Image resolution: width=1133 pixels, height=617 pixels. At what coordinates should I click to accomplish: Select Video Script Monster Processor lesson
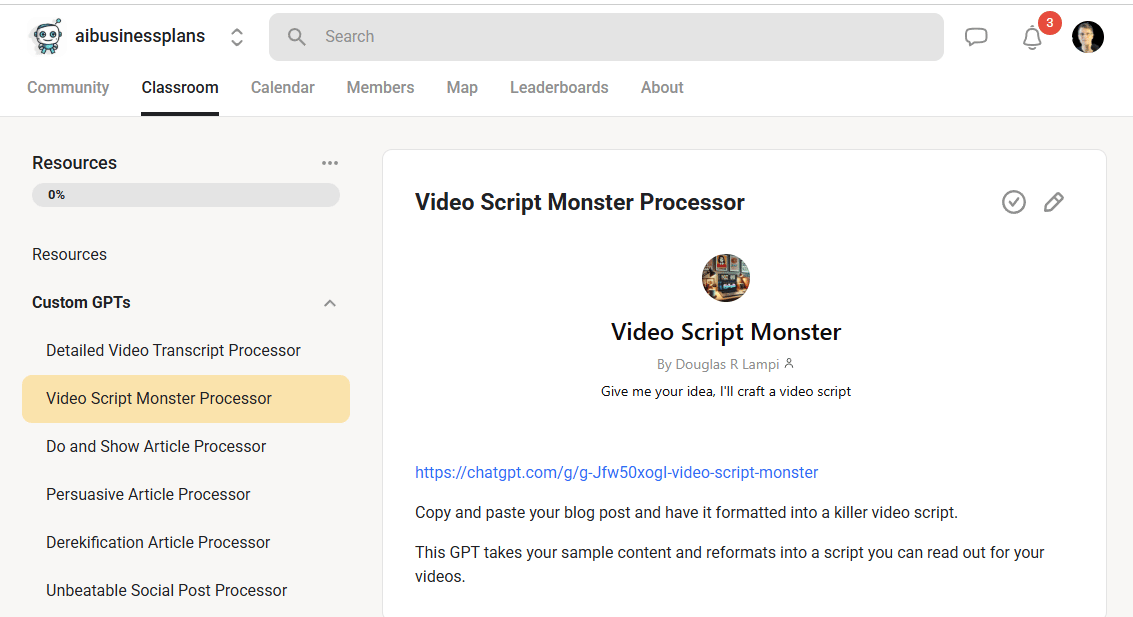(x=186, y=399)
